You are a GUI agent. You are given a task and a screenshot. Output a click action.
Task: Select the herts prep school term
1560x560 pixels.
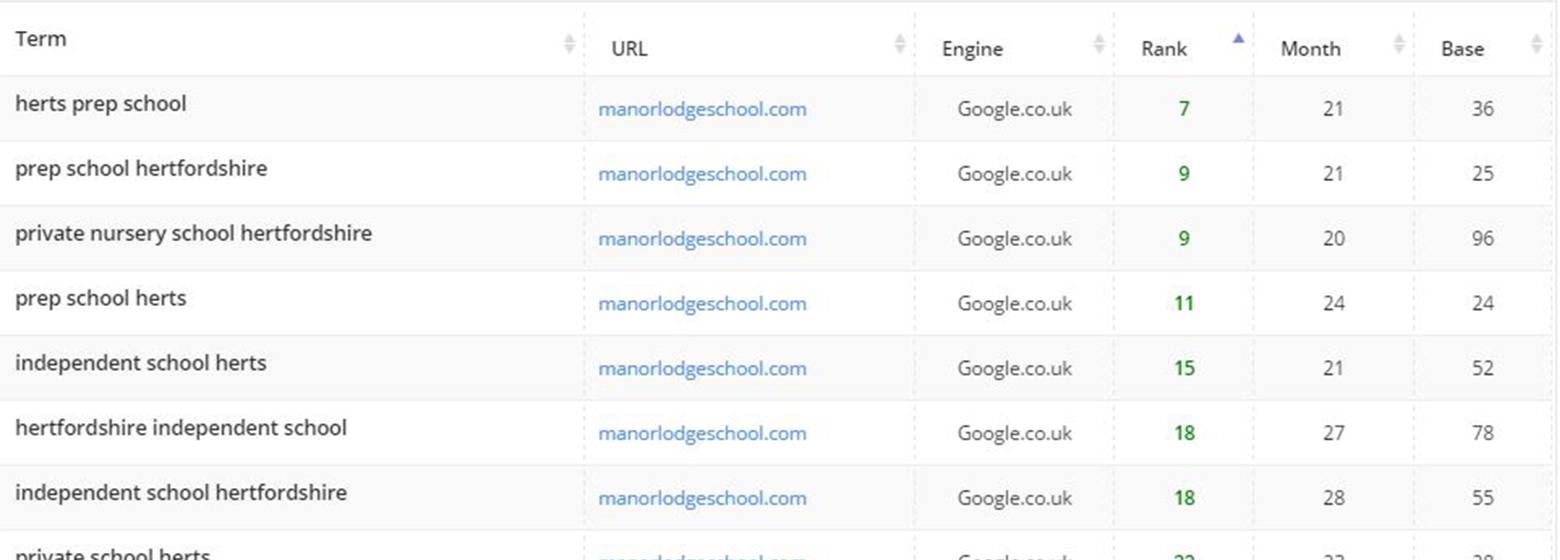click(100, 104)
